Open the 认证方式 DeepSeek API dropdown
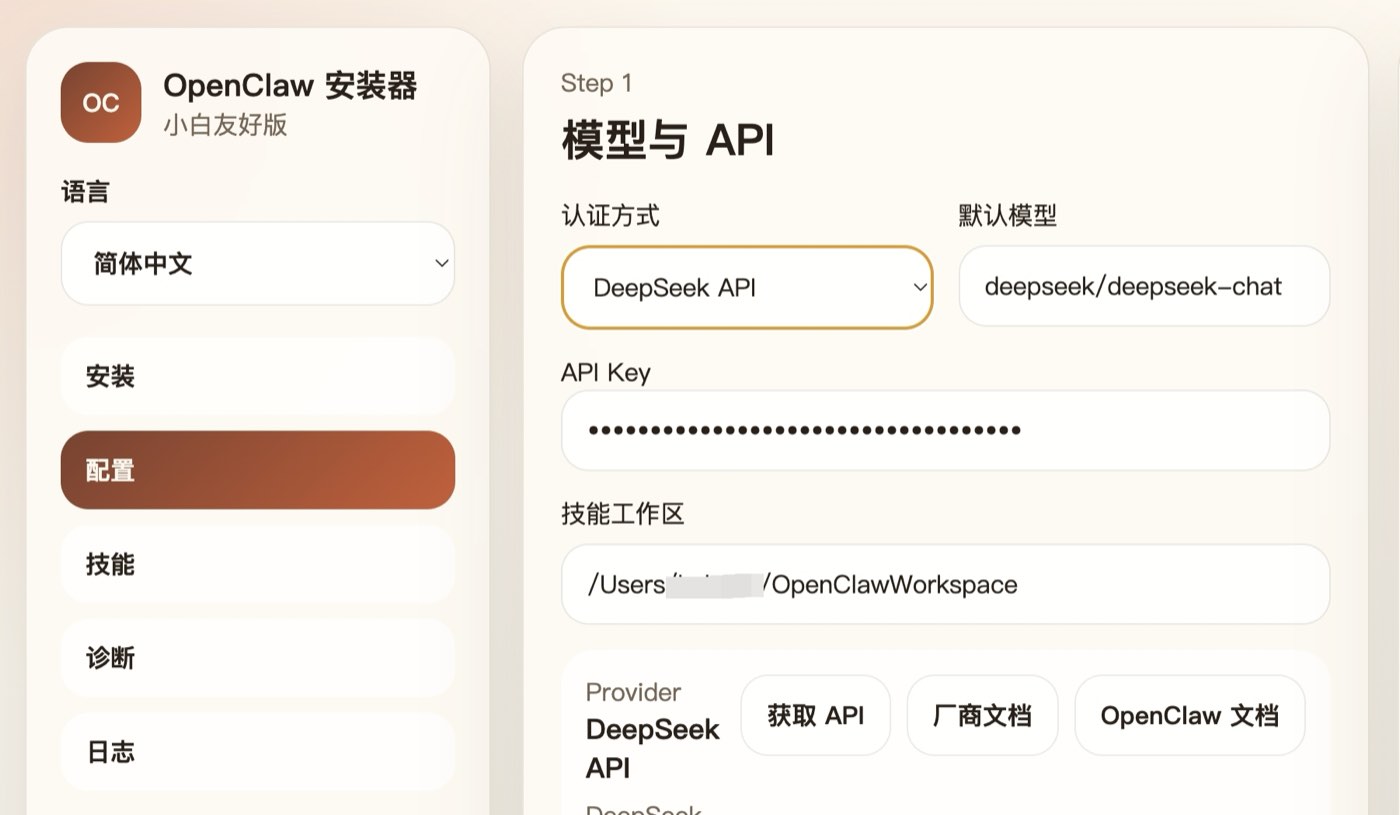Screen dimensions: 1400x815 point(747,288)
